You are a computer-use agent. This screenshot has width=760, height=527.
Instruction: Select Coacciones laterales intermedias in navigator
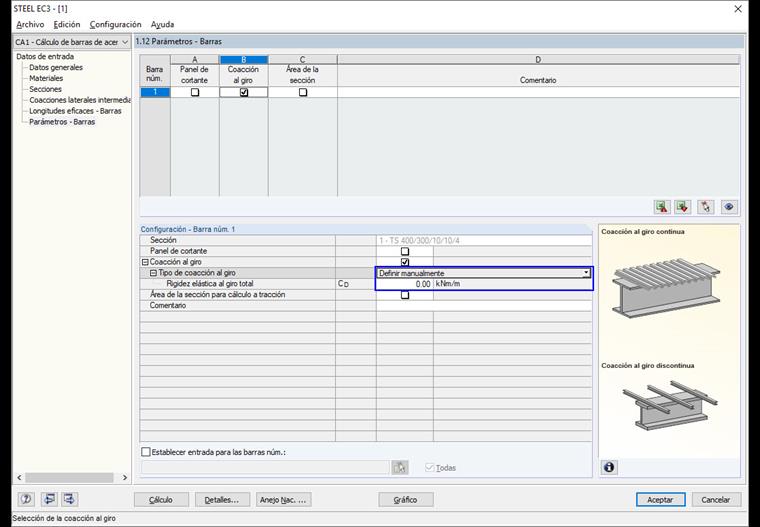[80, 100]
